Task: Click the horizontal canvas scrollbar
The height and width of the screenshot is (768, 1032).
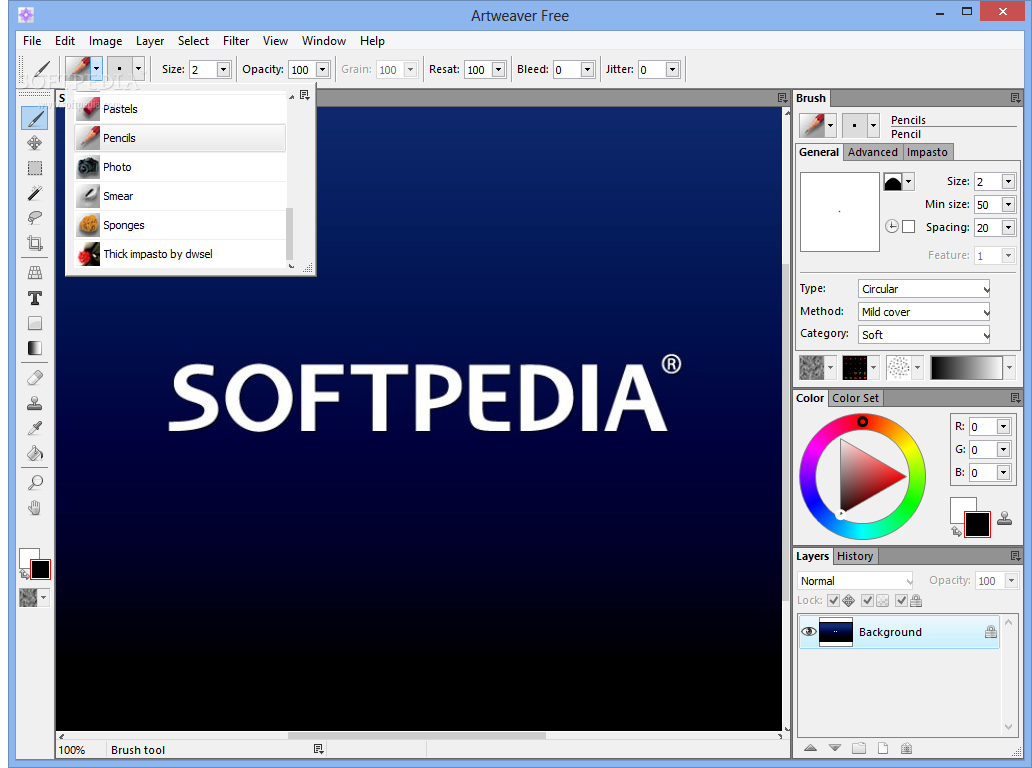Action: (417, 736)
